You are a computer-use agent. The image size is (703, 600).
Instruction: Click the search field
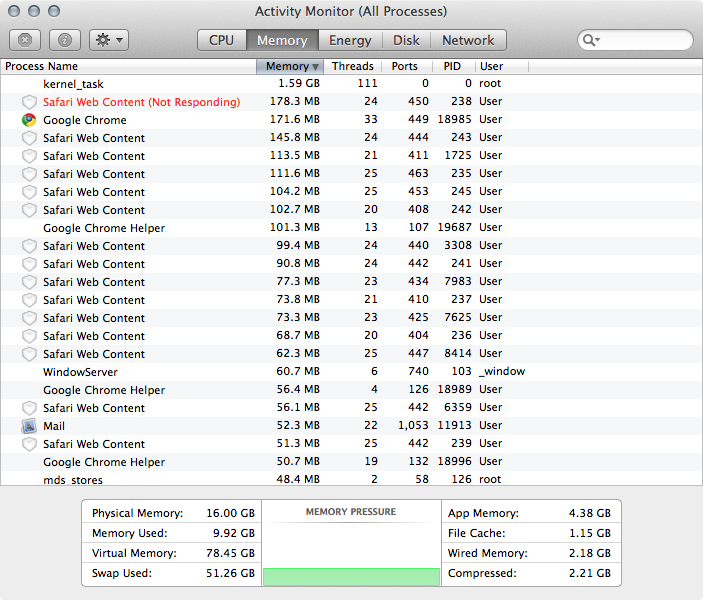coord(635,40)
